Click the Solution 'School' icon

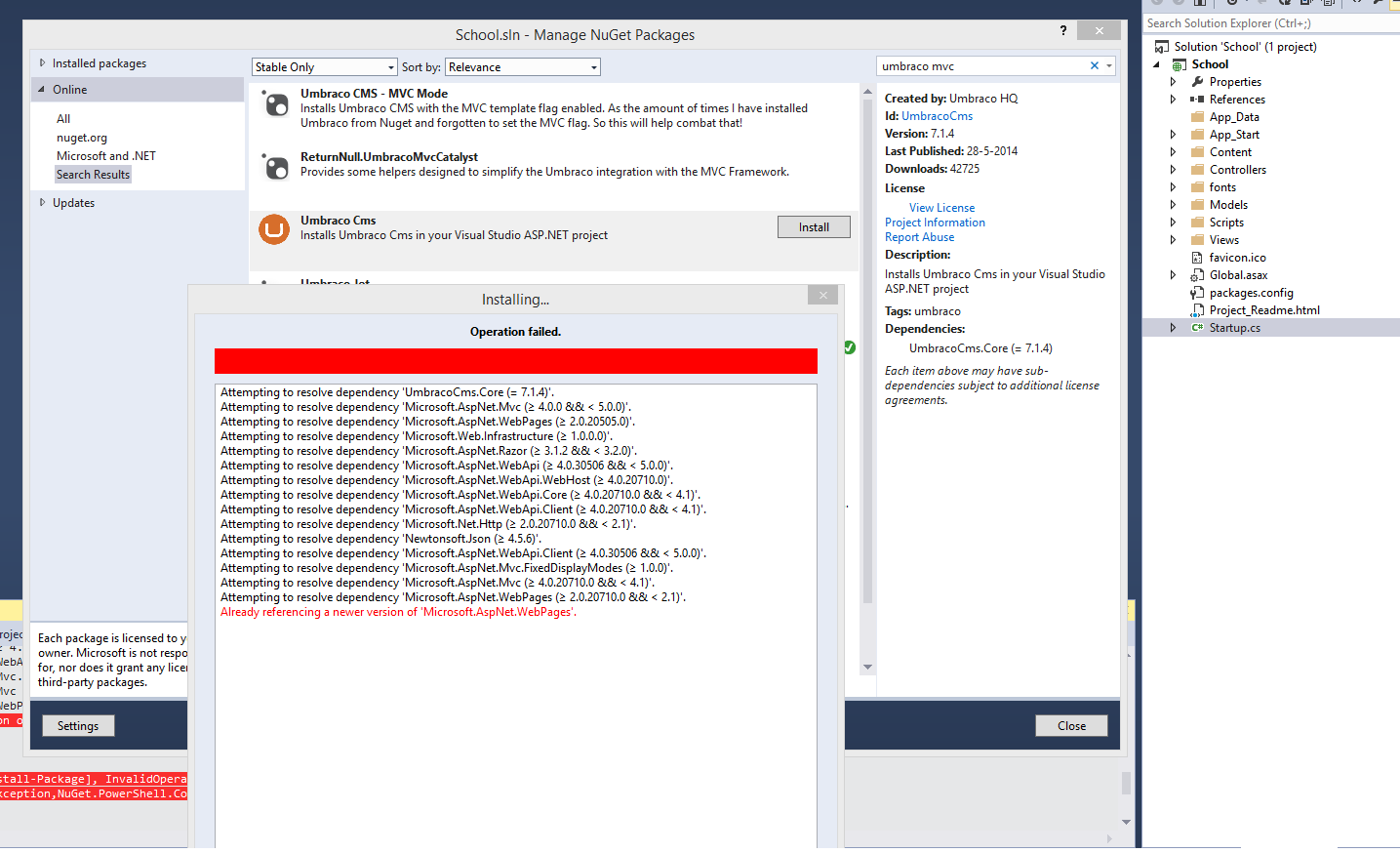[x=1162, y=47]
